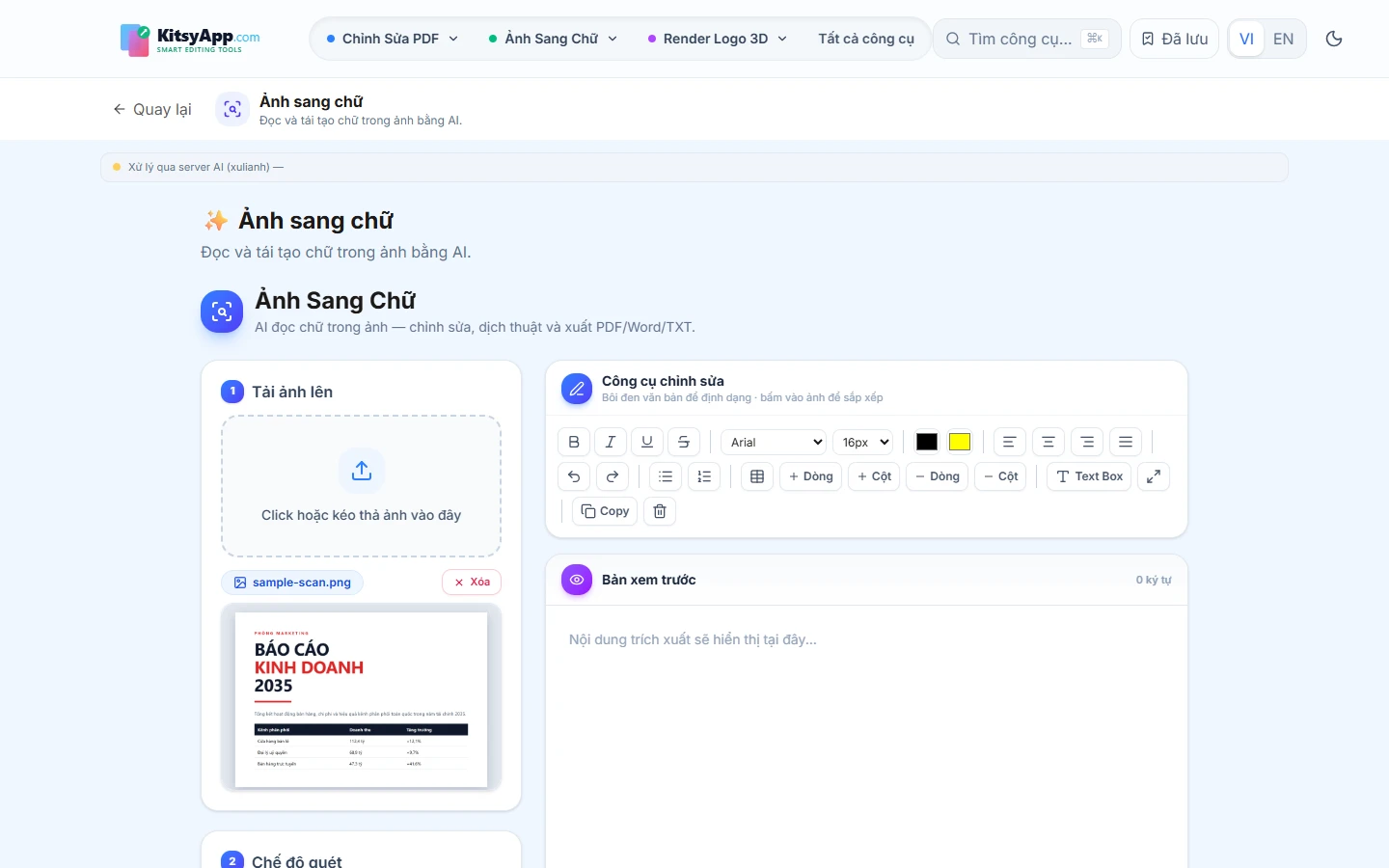Go back with Quay lại

click(x=152, y=109)
